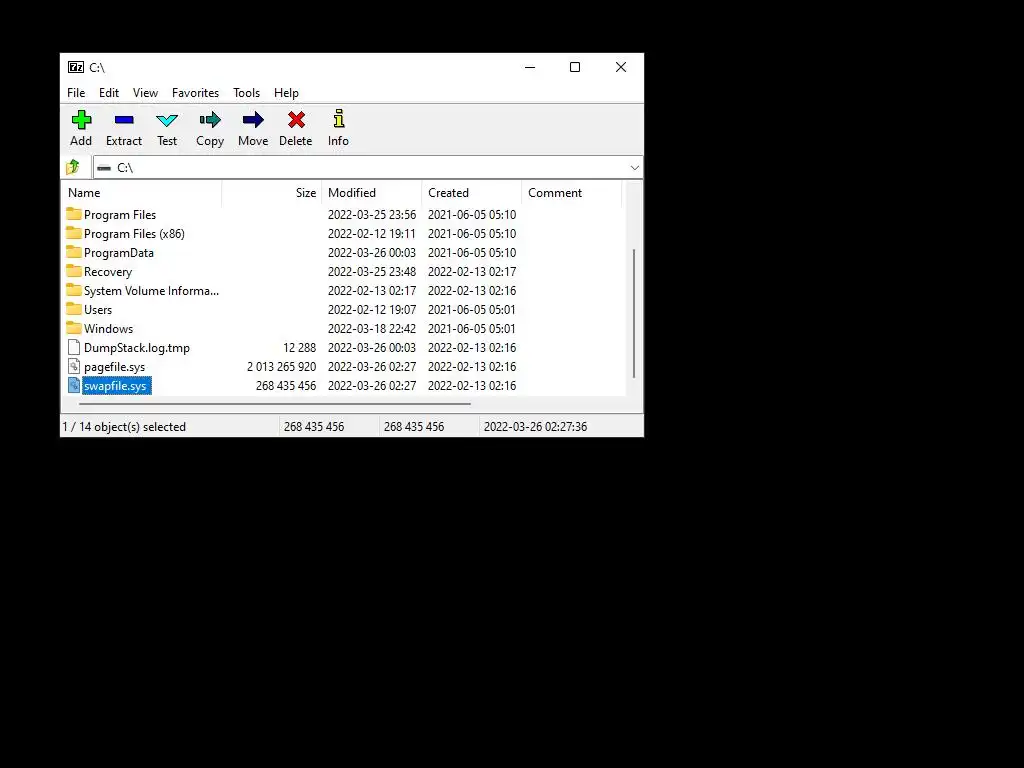Image resolution: width=1024 pixels, height=768 pixels.
Task: Sort by the Size column header
Action: click(x=272, y=193)
